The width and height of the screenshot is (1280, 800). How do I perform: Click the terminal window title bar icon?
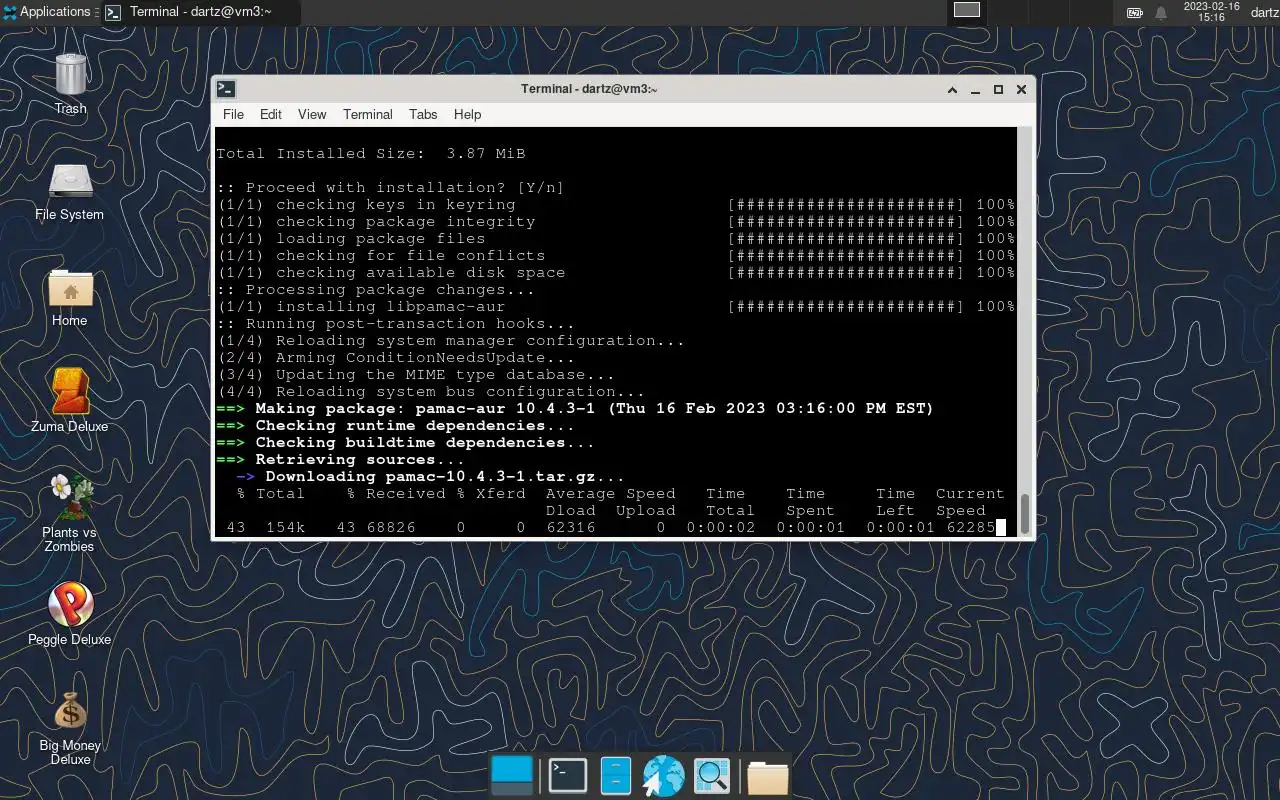pos(227,89)
